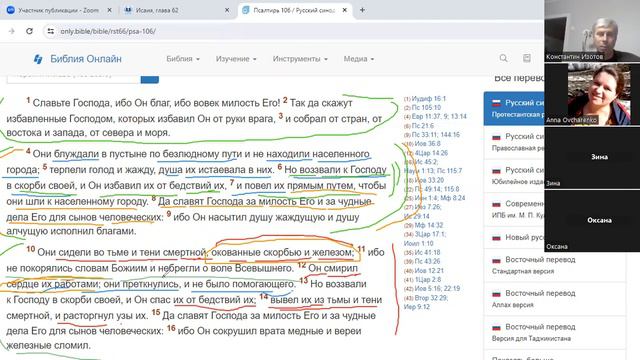Screen dimensions: 640x360
Task: Open cross-reference 1Цар 2:8
Action: pyautogui.click(x=428, y=280)
